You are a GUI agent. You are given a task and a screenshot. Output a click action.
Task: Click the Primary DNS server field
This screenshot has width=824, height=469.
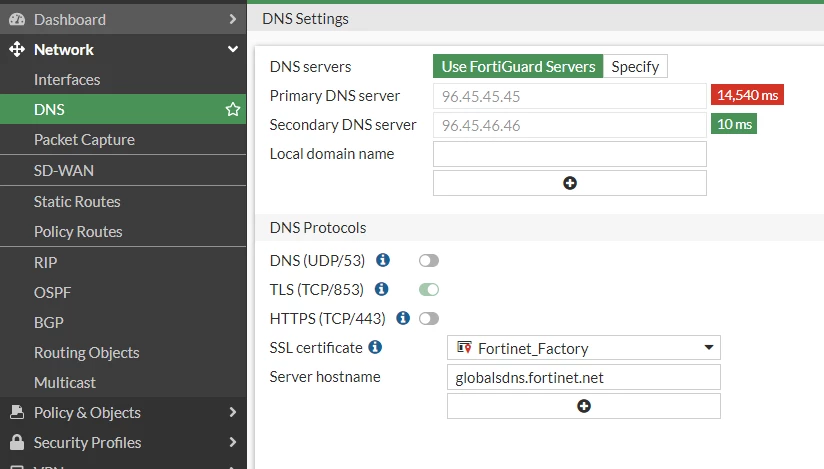click(x=570, y=96)
